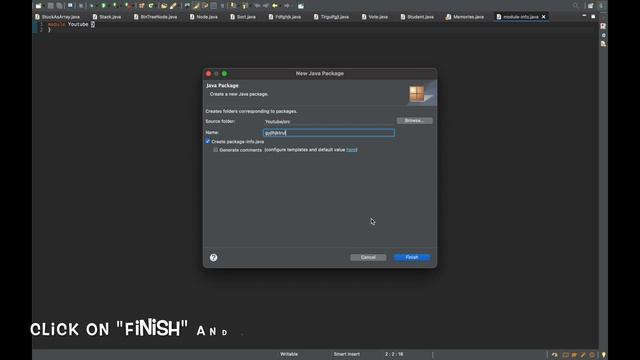Click the Run Last Tool icon with red toolbox

tap(128, 6)
